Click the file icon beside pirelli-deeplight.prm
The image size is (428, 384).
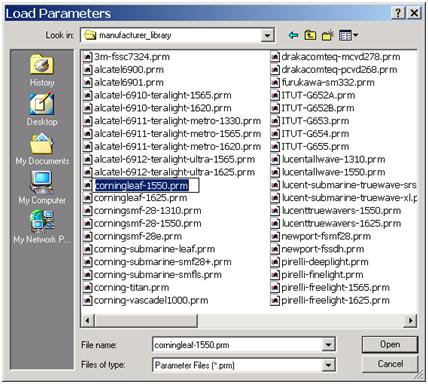coord(275,262)
